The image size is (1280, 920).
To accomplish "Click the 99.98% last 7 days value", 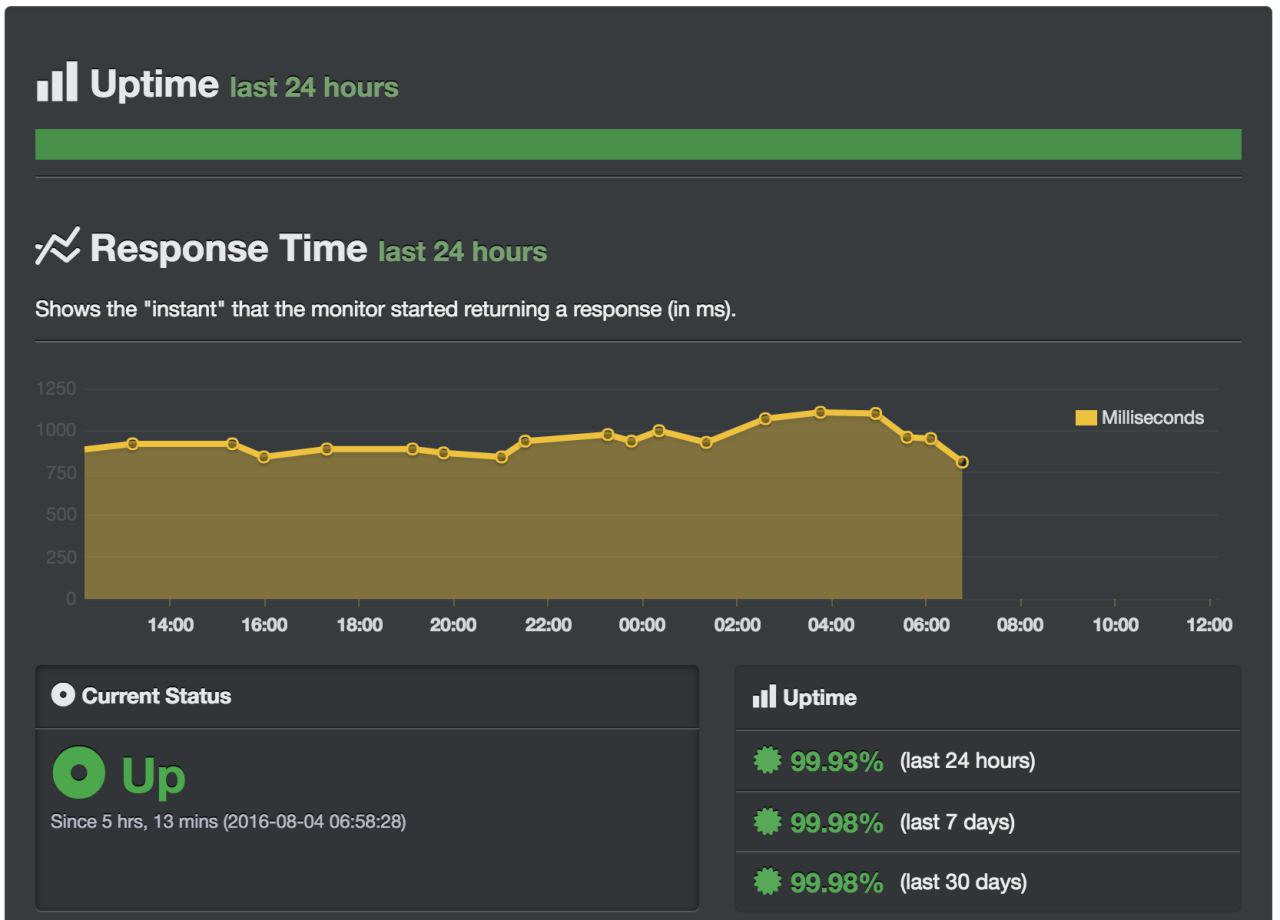I will [836, 823].
